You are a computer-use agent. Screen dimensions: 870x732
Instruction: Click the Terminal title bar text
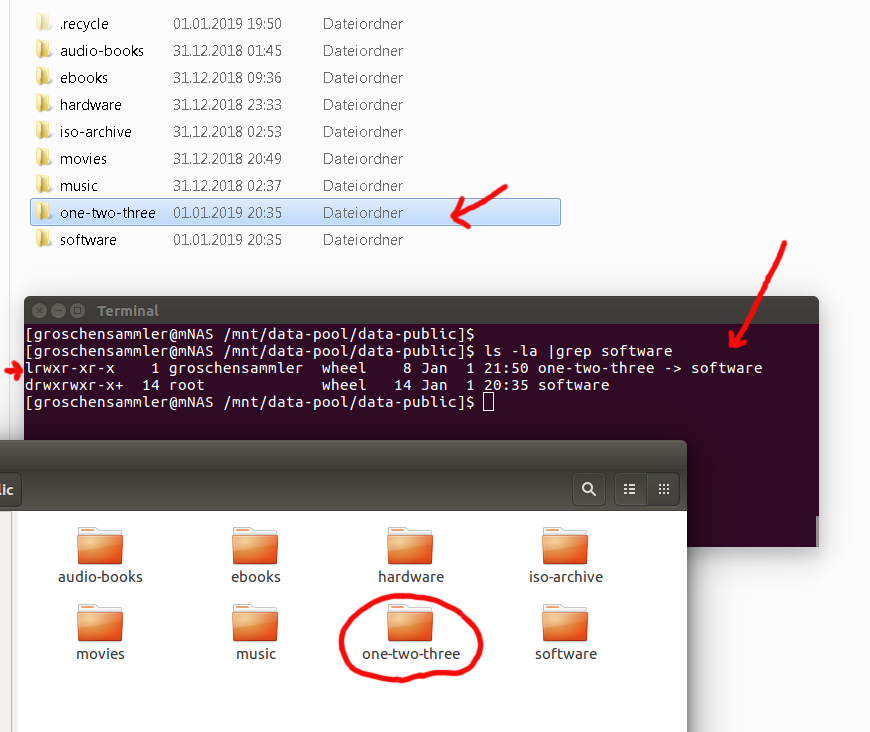128,311
